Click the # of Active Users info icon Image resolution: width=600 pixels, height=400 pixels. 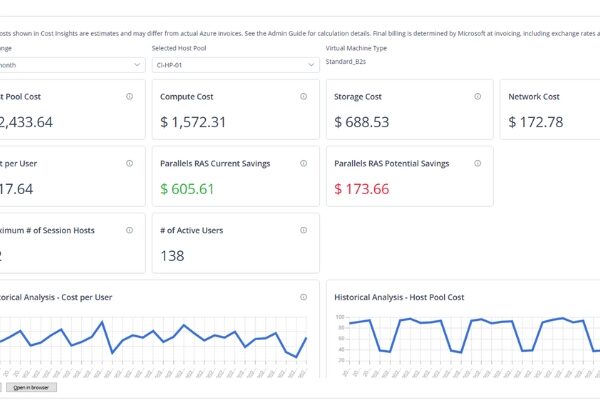point(303,230)
